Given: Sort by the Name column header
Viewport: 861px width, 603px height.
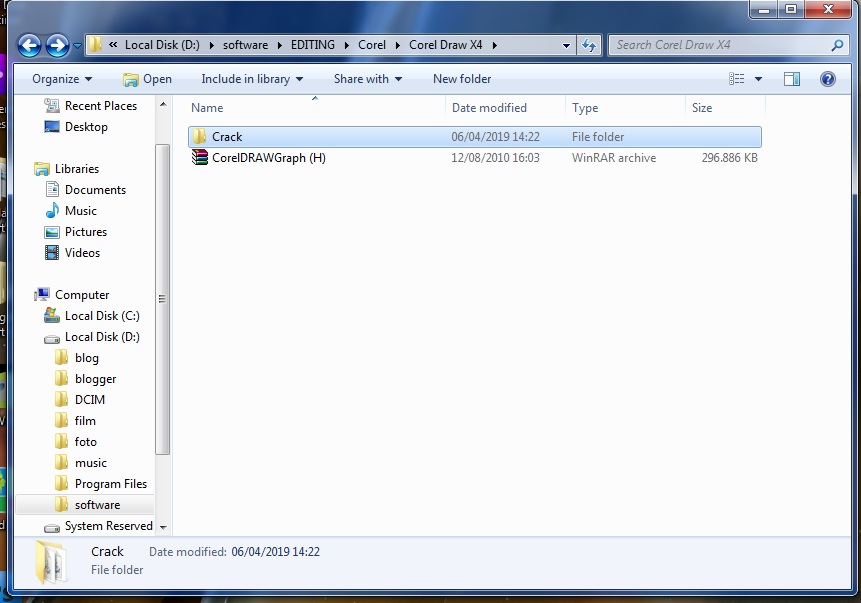Looking at the screenshot, I should [x=316, y=108].
